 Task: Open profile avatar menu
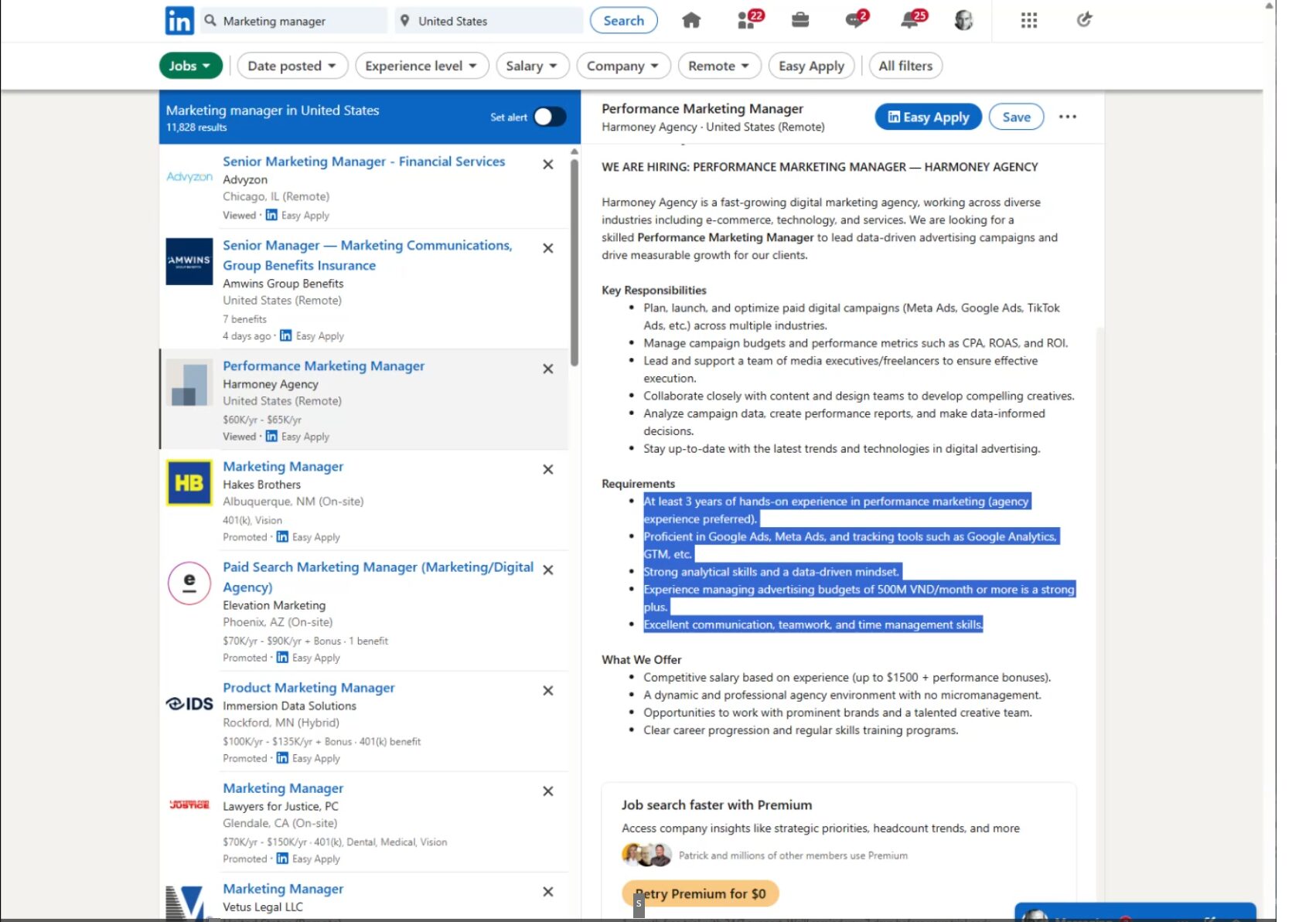click(963, 21)
